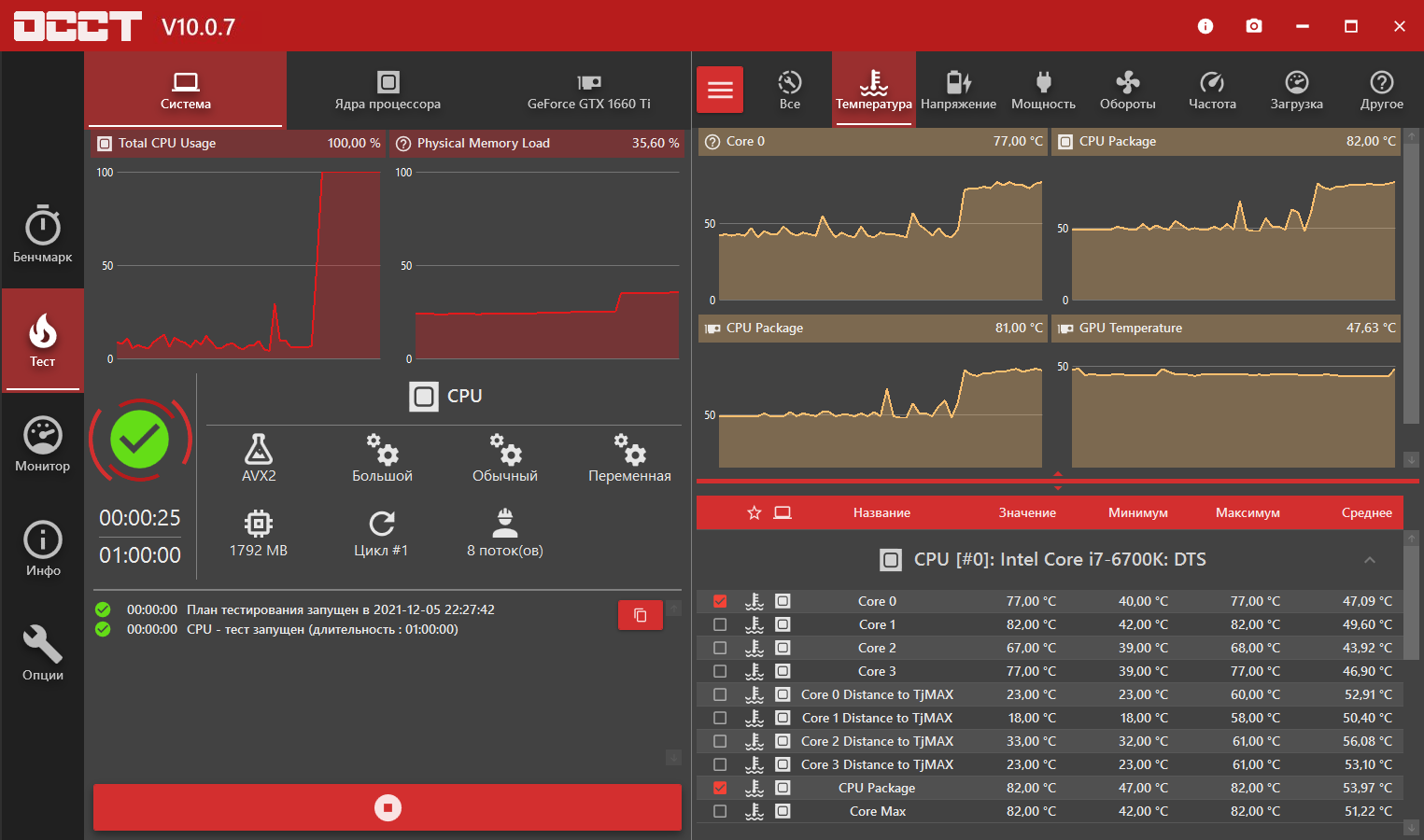Click the 1792 MB memory chip icon
The width and height of the screenshot is (1424, 840).
259,522
